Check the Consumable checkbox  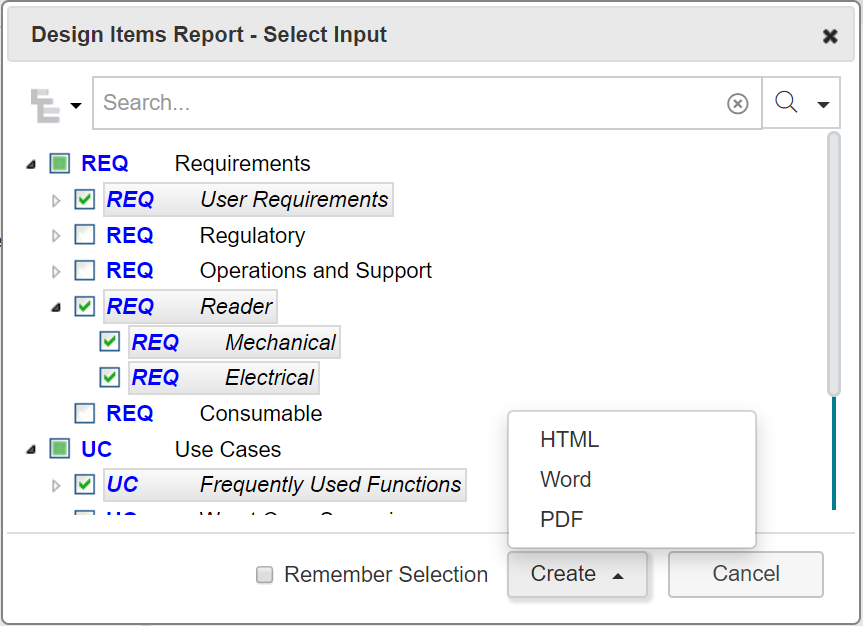pyautogui.click(x=85, y=413)
